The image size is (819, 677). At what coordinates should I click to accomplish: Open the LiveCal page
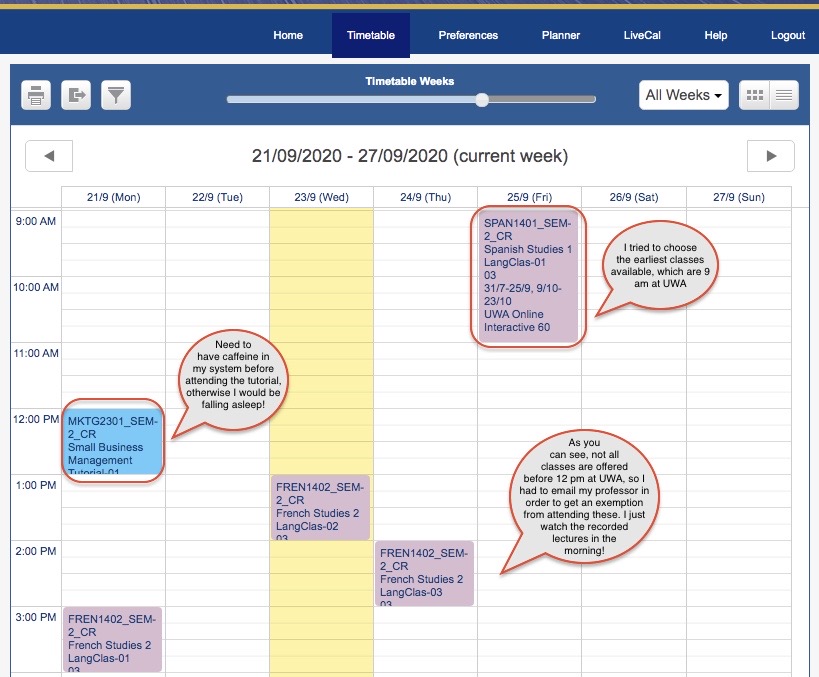pyautogui.click(x=641, y=35)
